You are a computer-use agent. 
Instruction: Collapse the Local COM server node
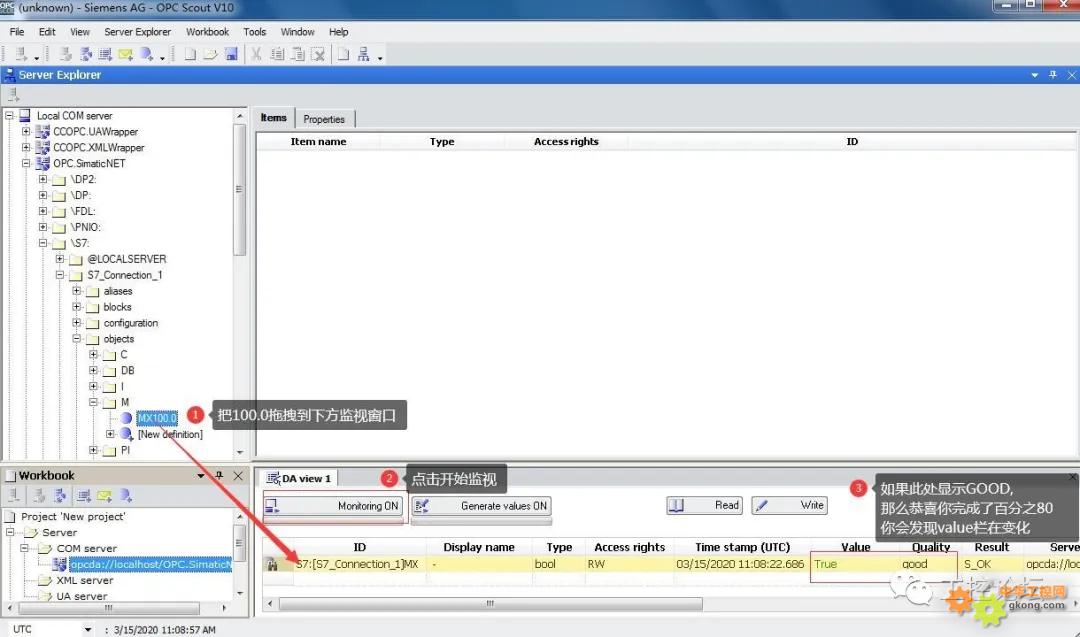pyautogui.click(x=10, y=116)
